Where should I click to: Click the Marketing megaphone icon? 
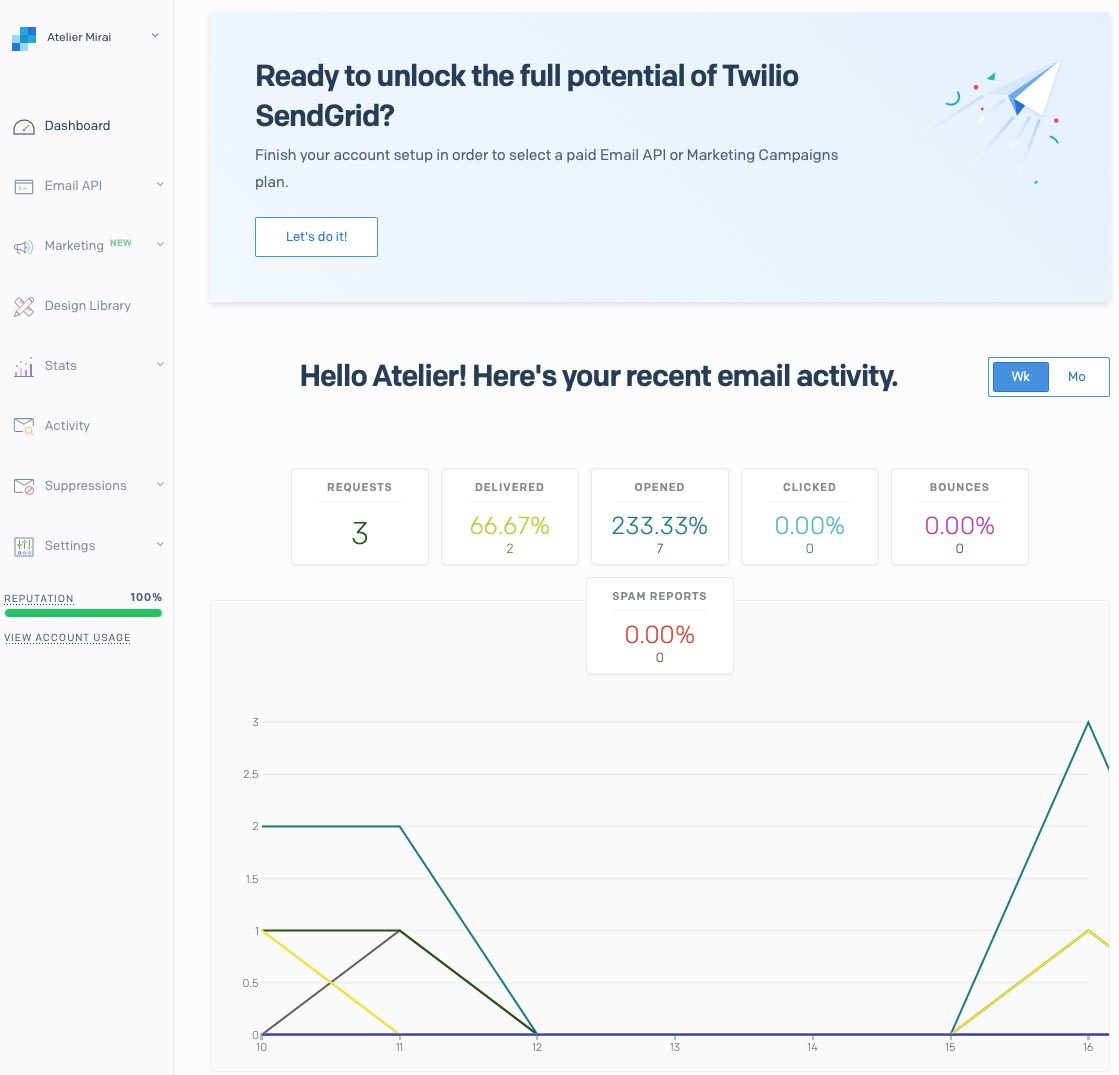(24, 247)
